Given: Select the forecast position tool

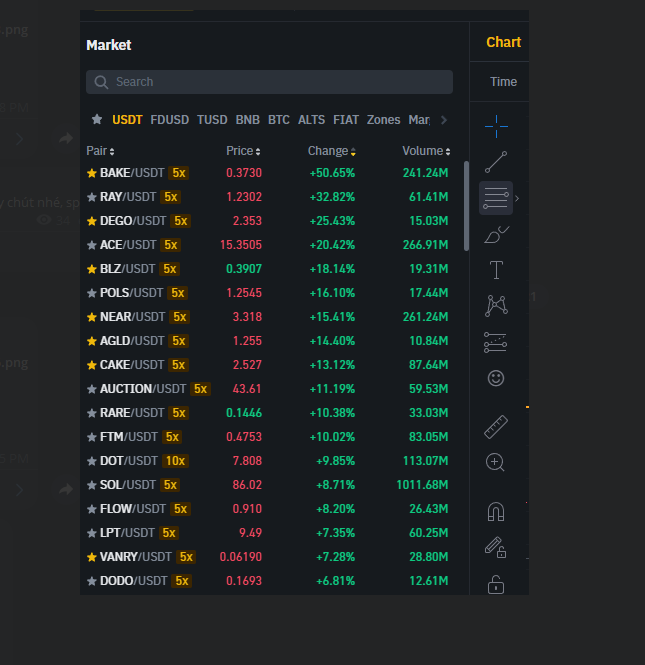Looking at the screenshot, I should pyautogui.click(x=496, y=342).
